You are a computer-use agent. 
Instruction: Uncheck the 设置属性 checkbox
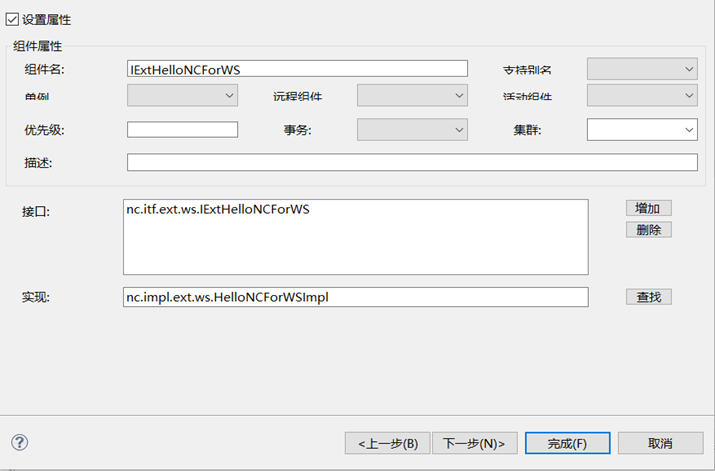click(12, 20)
